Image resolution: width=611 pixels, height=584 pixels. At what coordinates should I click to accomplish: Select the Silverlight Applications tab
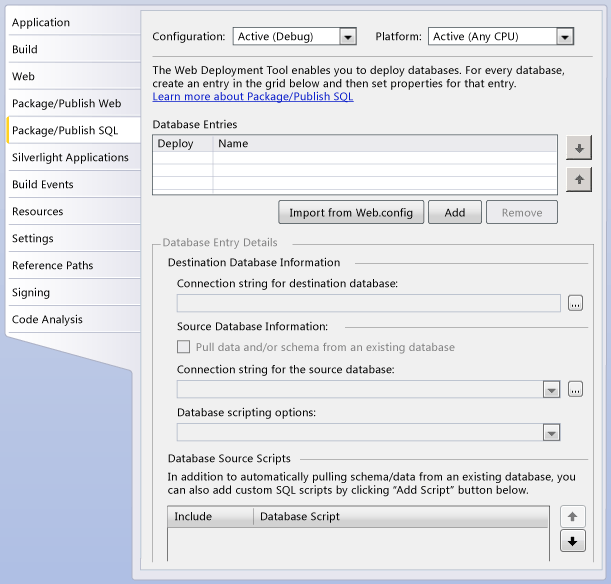(70, 157)
